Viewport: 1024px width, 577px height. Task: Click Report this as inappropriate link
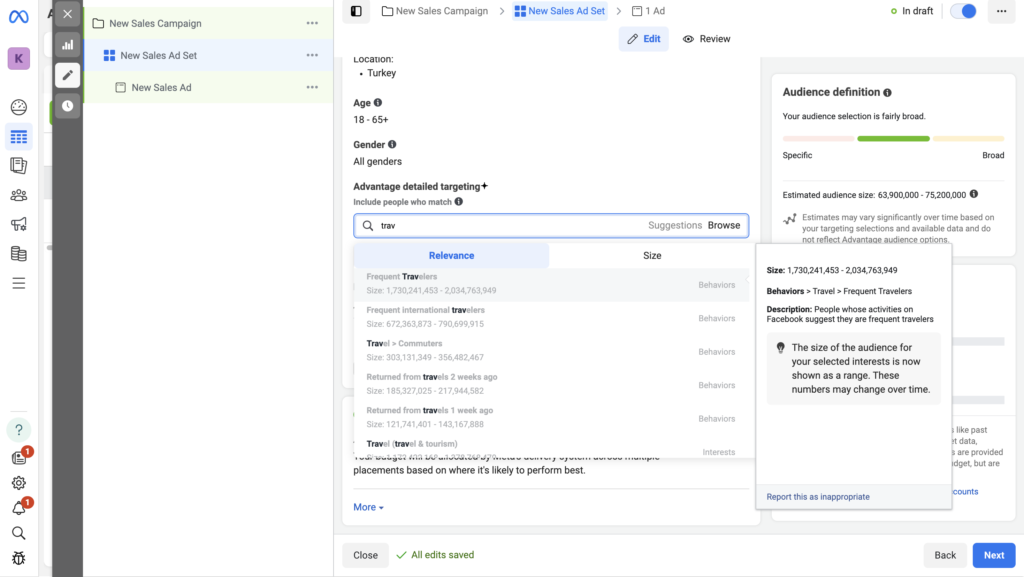coord(818,497)
